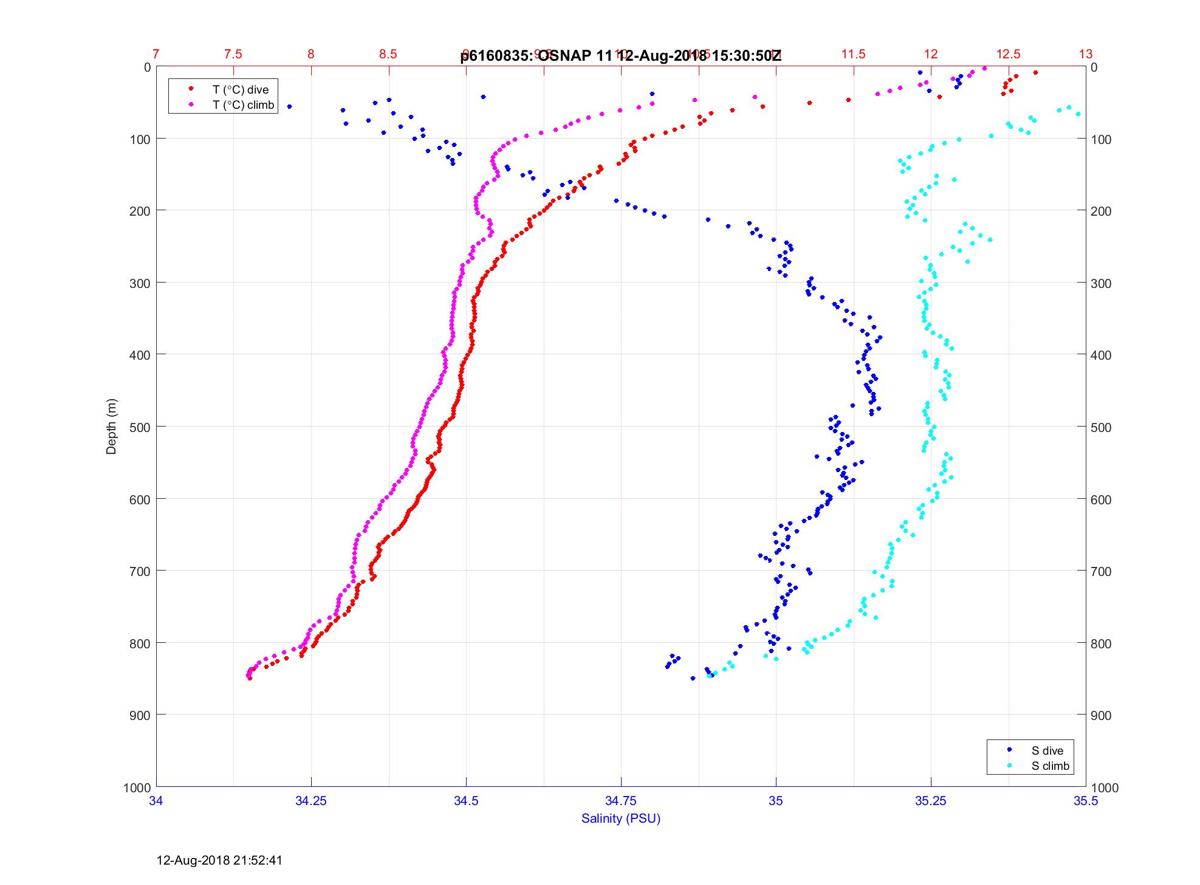Click the 'Salinity (PSU)' axis label
Screen dimensions: 1200x885
click(621, 819)
